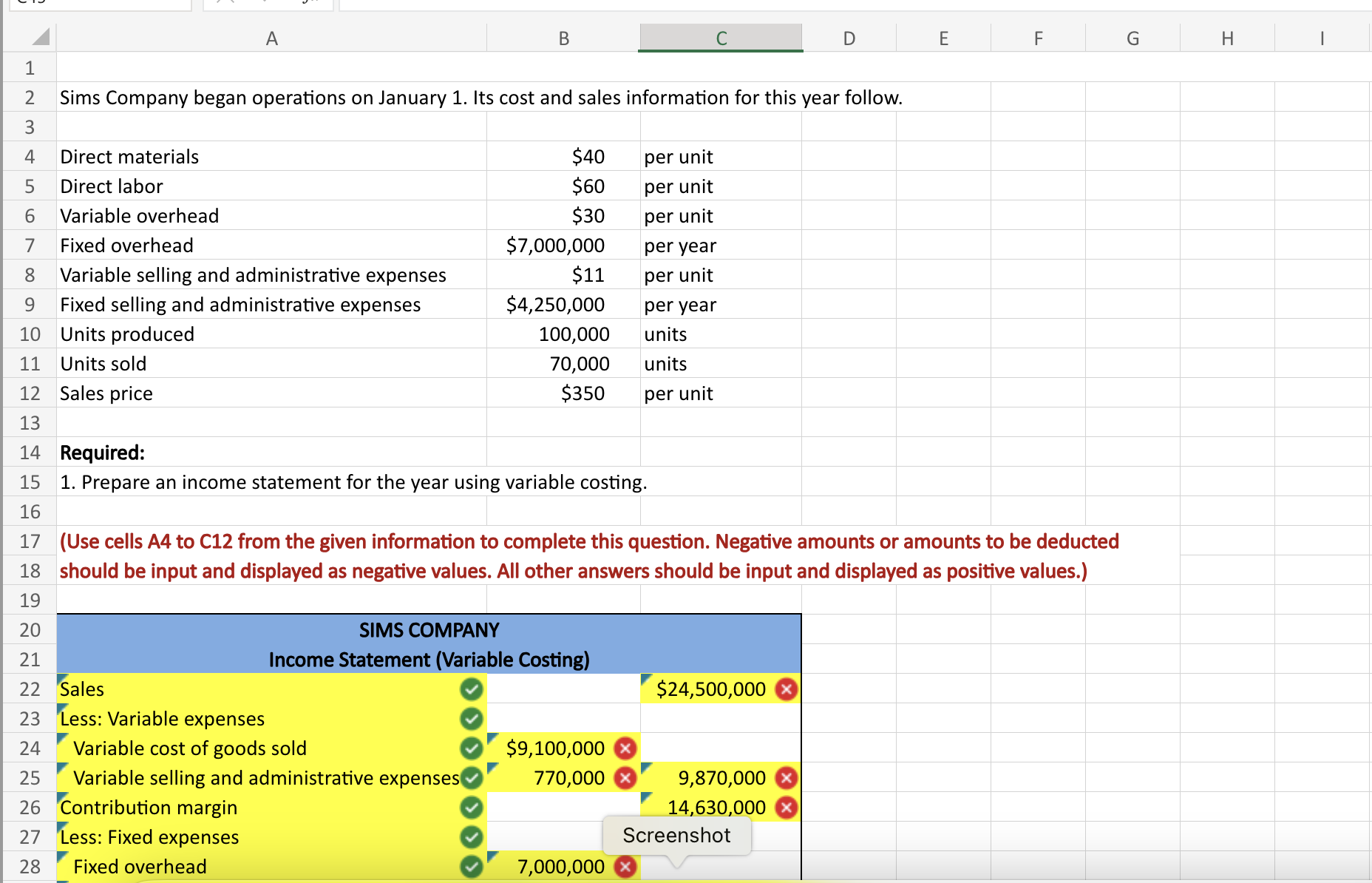Toggle the check beside Variable selling and administrative expenses
This screenshot has height=883, width=1372.
pos(471,778)
